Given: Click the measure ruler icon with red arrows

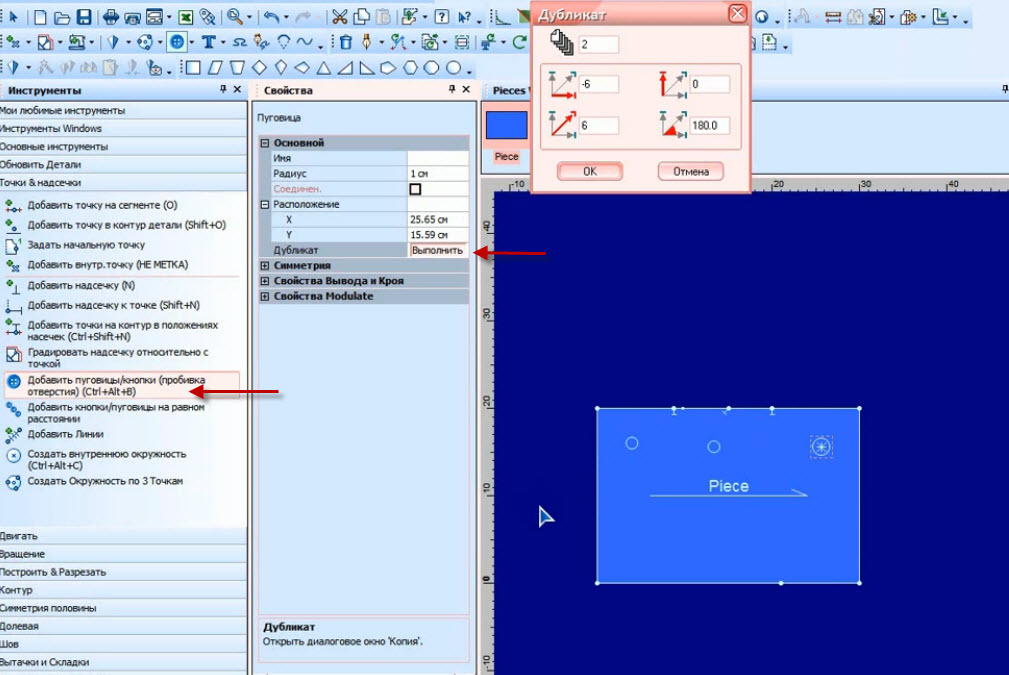Looking at the screenshot, I should click(833, 17).
